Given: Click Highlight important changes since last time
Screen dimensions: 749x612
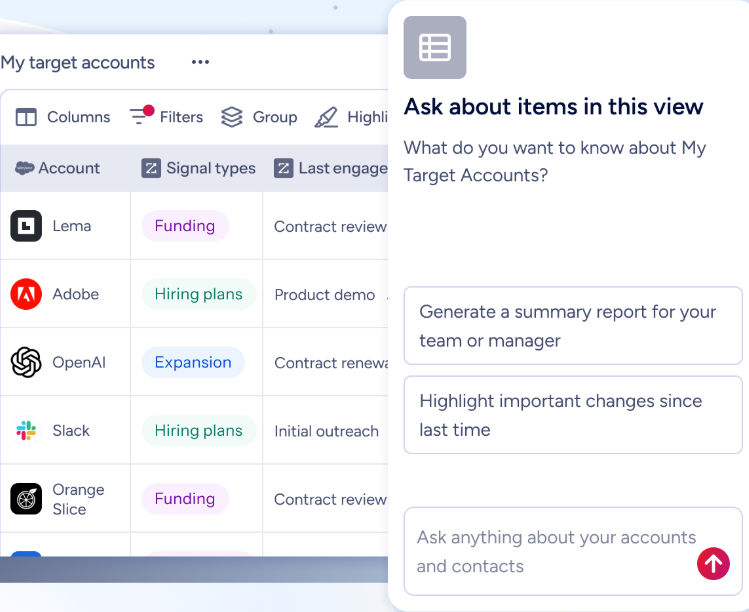Looking at the screenshot, I should click(573, 415).
